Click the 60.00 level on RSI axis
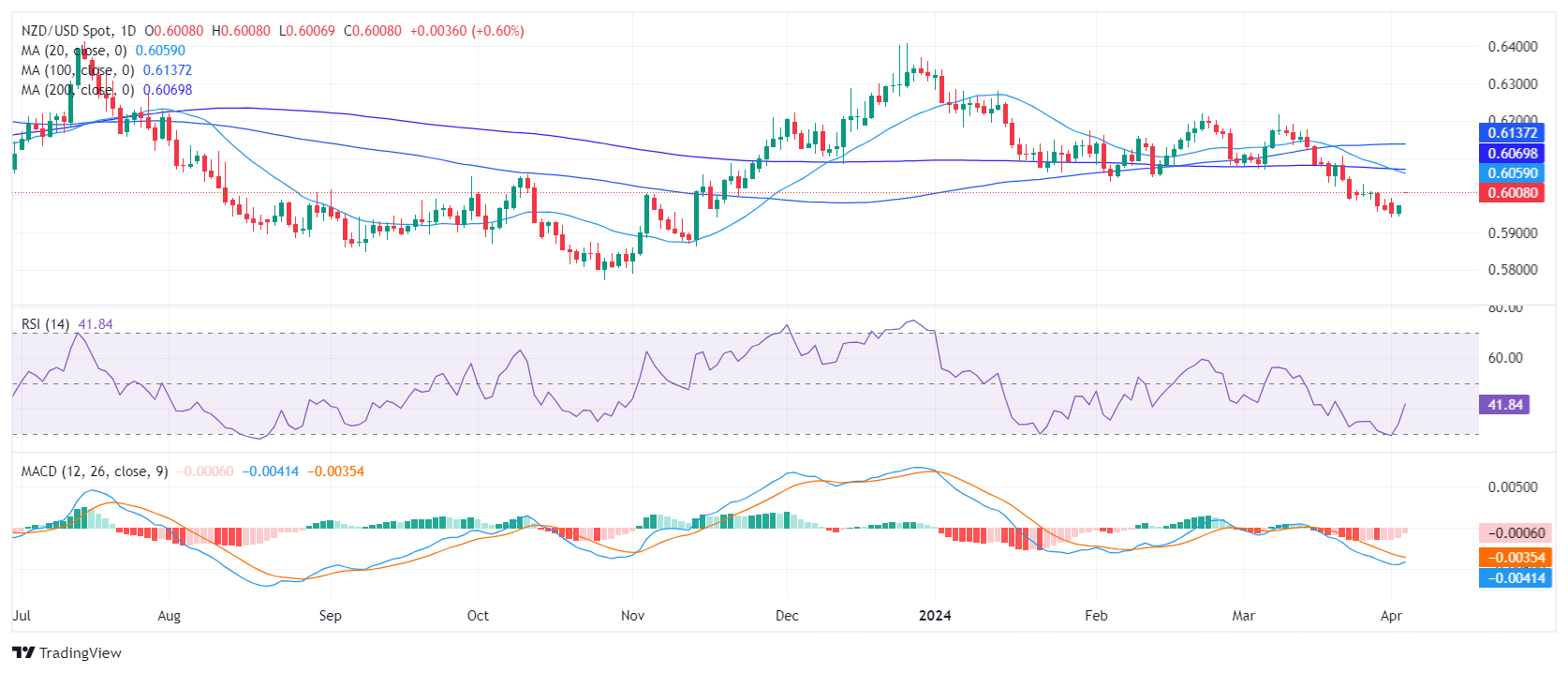Viewport: 1568px width, 673px height. pyautogui.click(x=1505, y=358)
